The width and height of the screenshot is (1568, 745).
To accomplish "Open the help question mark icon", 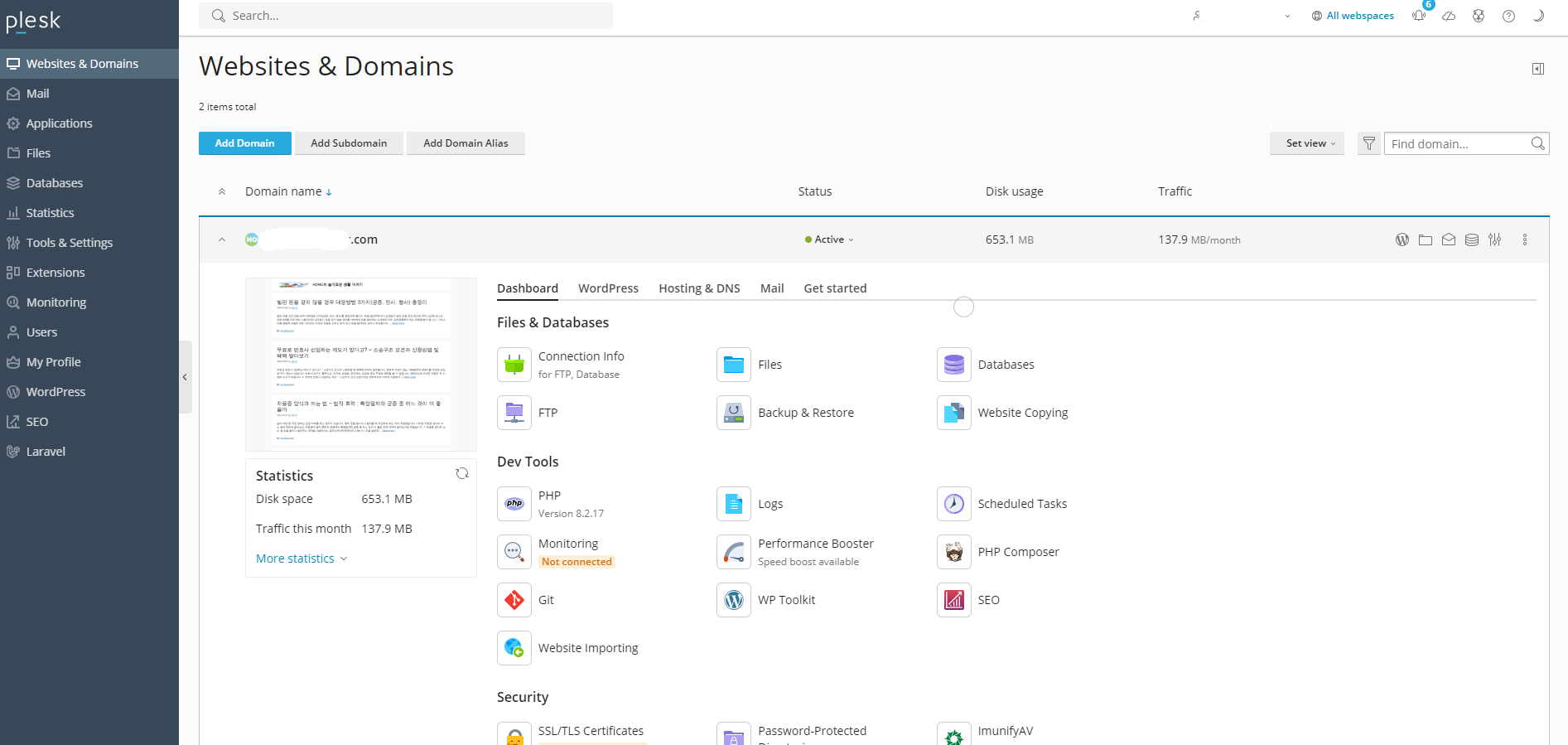I will [1509, 16].
